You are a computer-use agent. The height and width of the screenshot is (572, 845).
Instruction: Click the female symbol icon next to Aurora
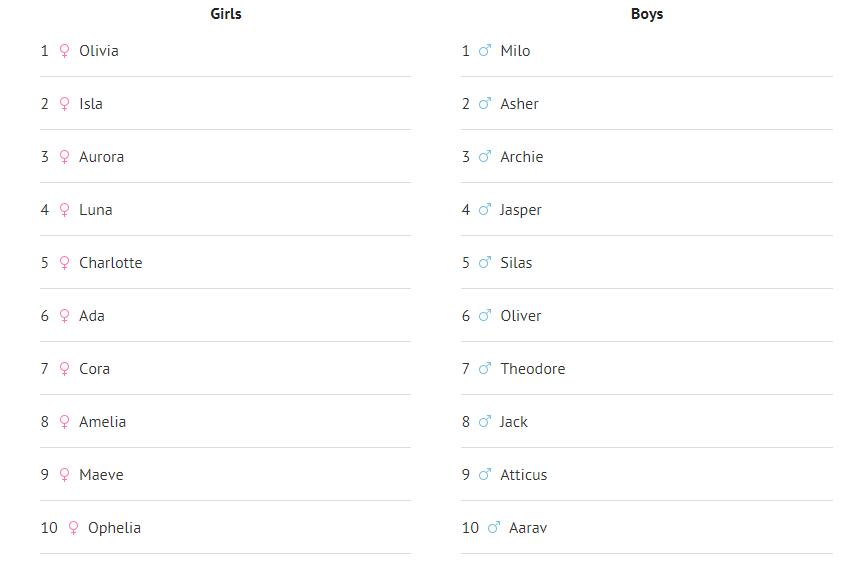click(x=65, y=157)
